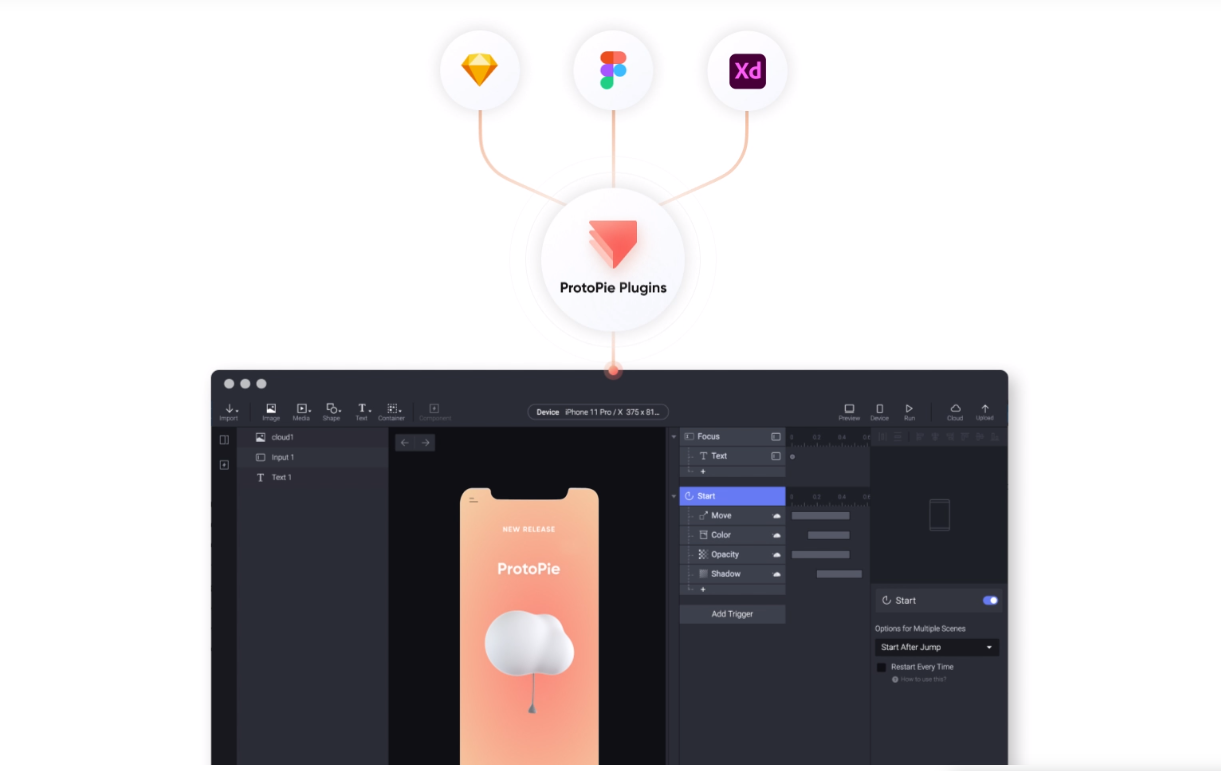The image size is (1221, 771).
Task: Click the Move timeline bar
Action: coord(820,516)
